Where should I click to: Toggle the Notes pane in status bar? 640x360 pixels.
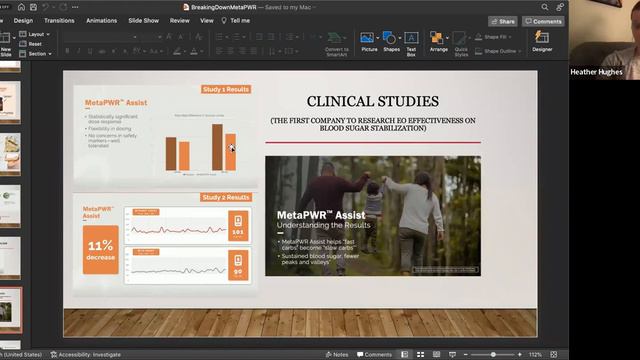click(x=337, y=354)
